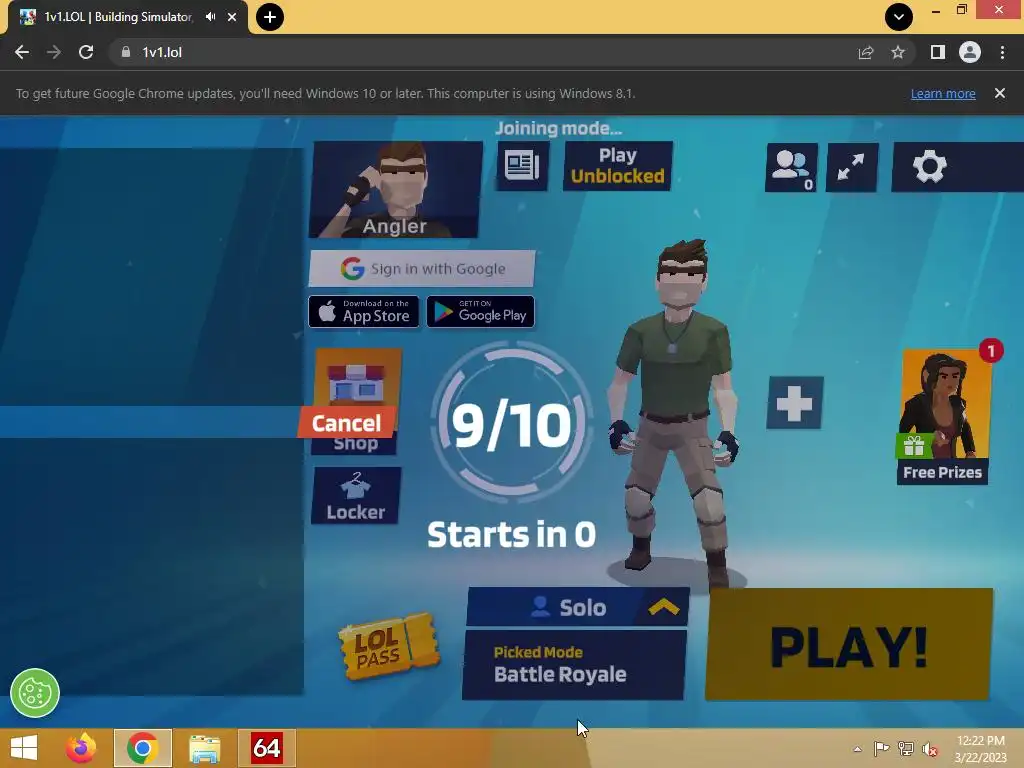Open game settings gear
Image resolution: width=1024 pixels, height=768 pixels.
pos(929,167)
